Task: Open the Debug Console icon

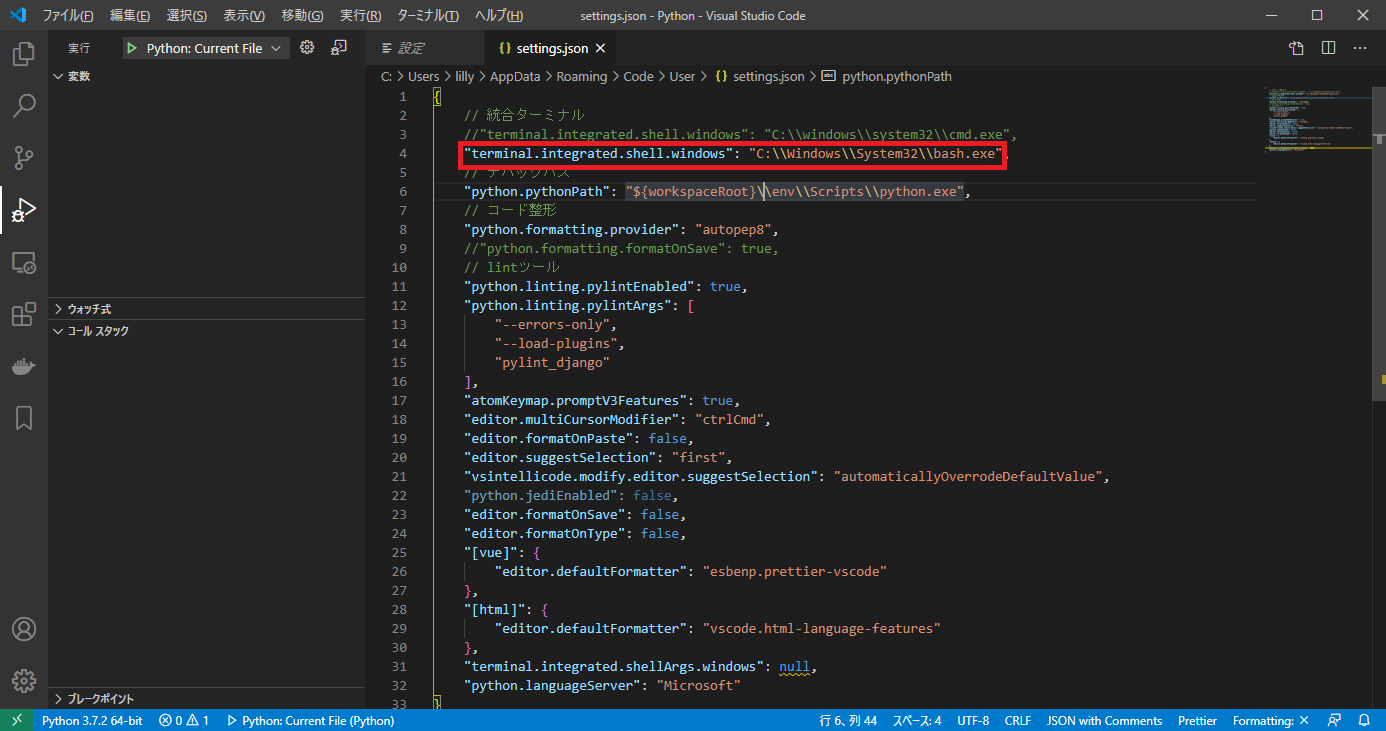Action: 339,48
